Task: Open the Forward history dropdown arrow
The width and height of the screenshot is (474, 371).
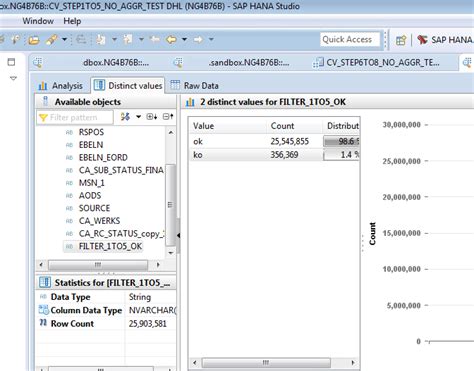Action: [211, 40]
